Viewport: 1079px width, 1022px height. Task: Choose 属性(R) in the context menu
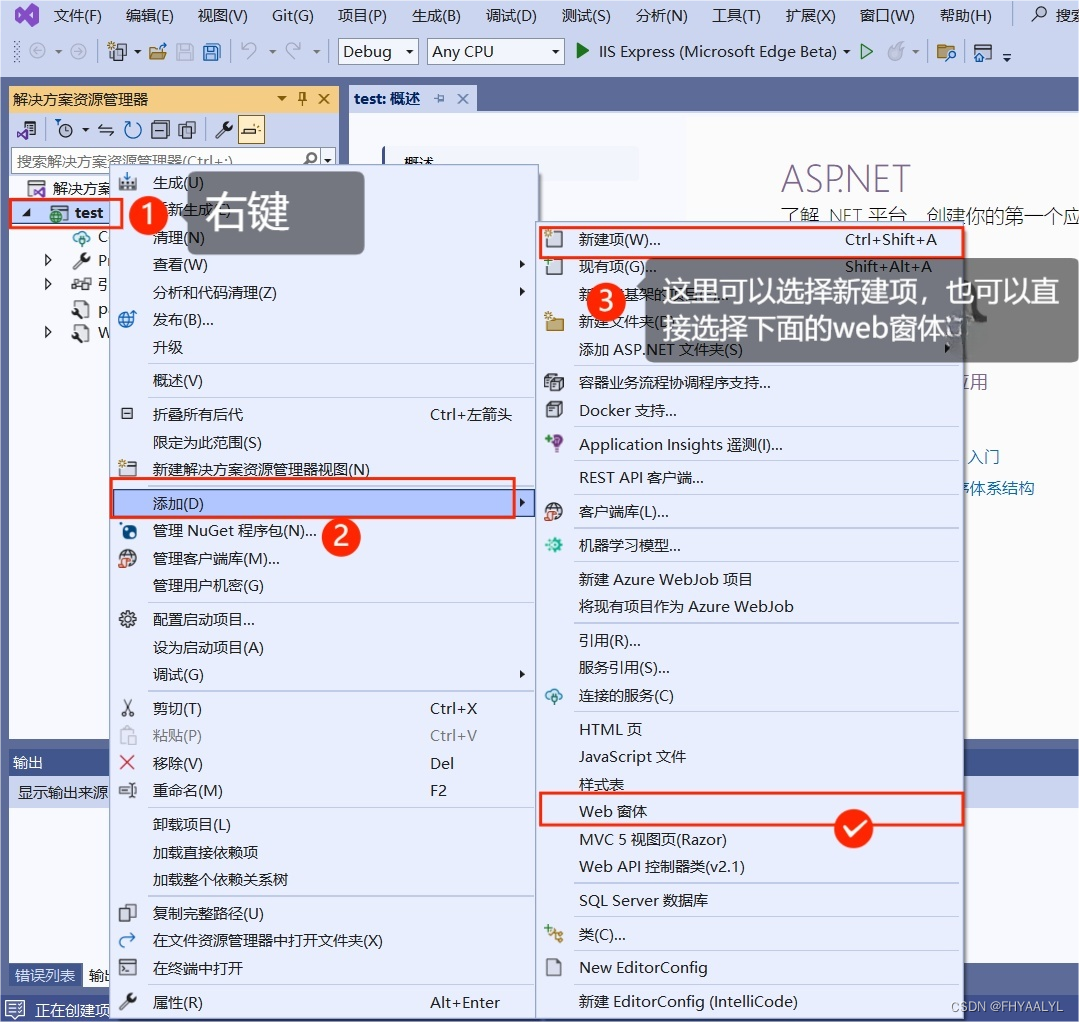point(322,1002)
